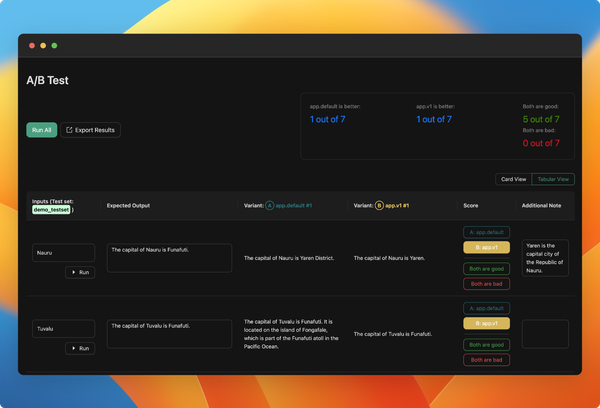Click the expected output box for Nauru
The image size is (600, 408).
pyautogui.click(x=169, y=257)
